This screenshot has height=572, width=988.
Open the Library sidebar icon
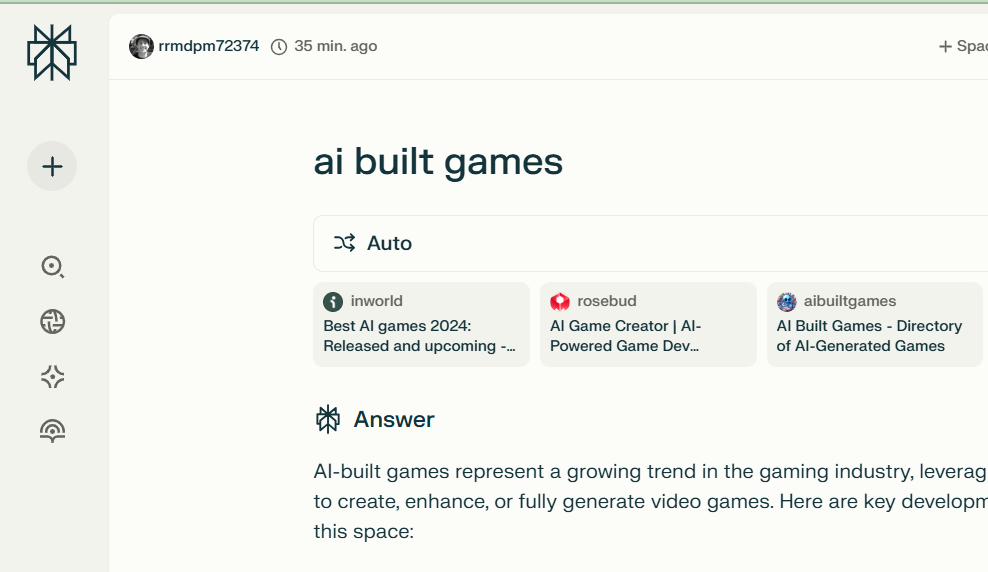tap(52, 431)
